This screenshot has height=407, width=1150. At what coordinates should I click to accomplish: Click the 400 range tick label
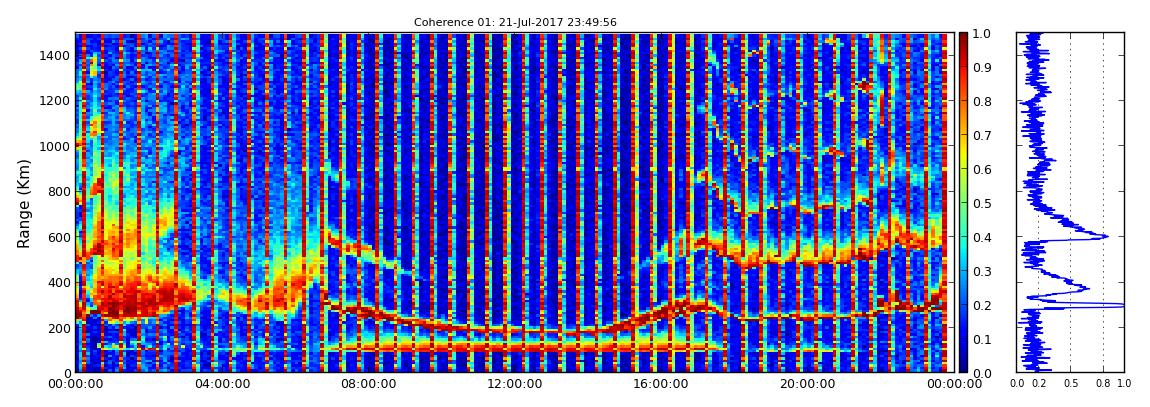59,282
